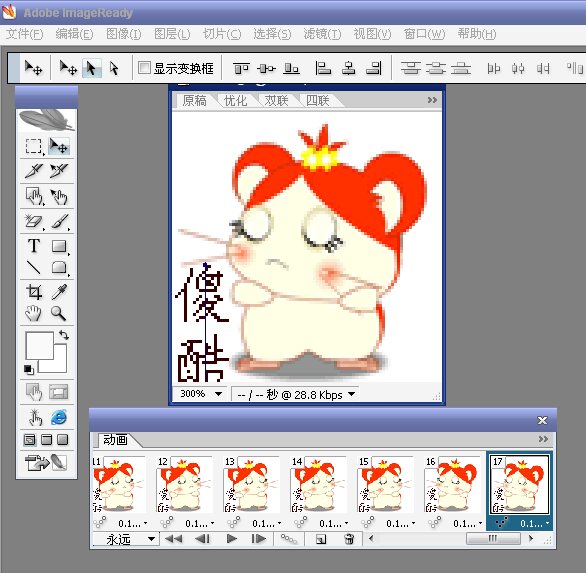Switch to the 四联 tab

(x=318, y=100)
